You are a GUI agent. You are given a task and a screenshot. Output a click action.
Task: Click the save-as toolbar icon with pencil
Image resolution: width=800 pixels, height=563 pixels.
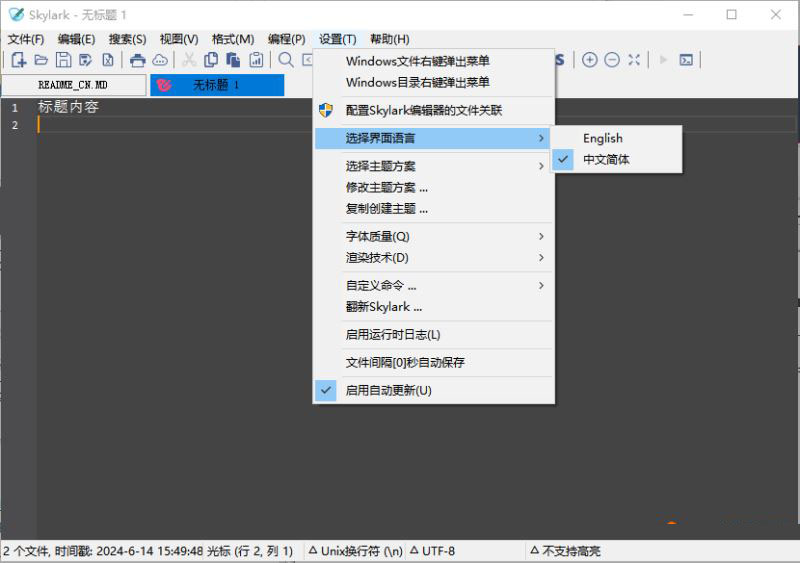(85, 60)
